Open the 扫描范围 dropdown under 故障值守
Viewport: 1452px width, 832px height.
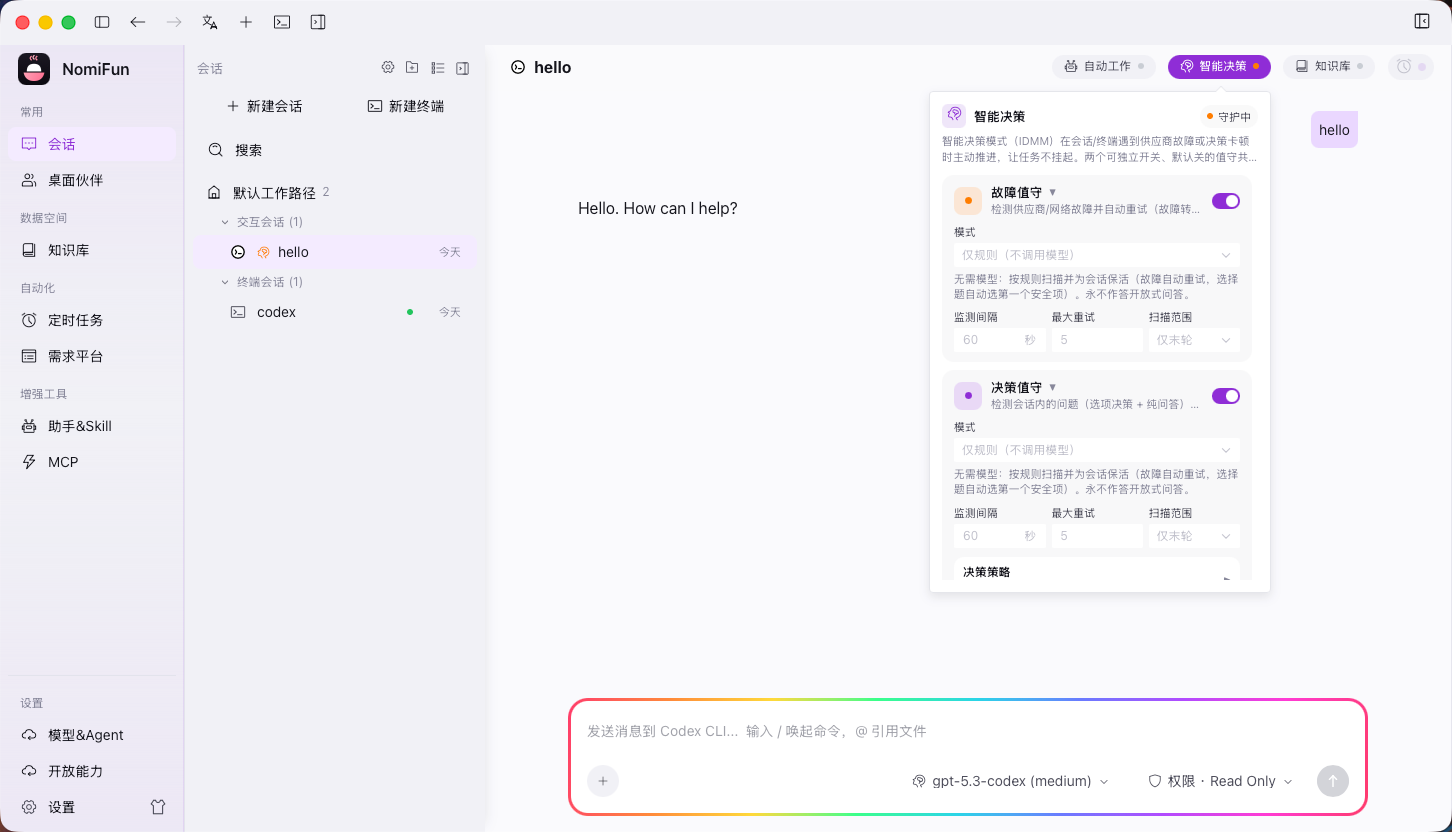pos(1194,340)
